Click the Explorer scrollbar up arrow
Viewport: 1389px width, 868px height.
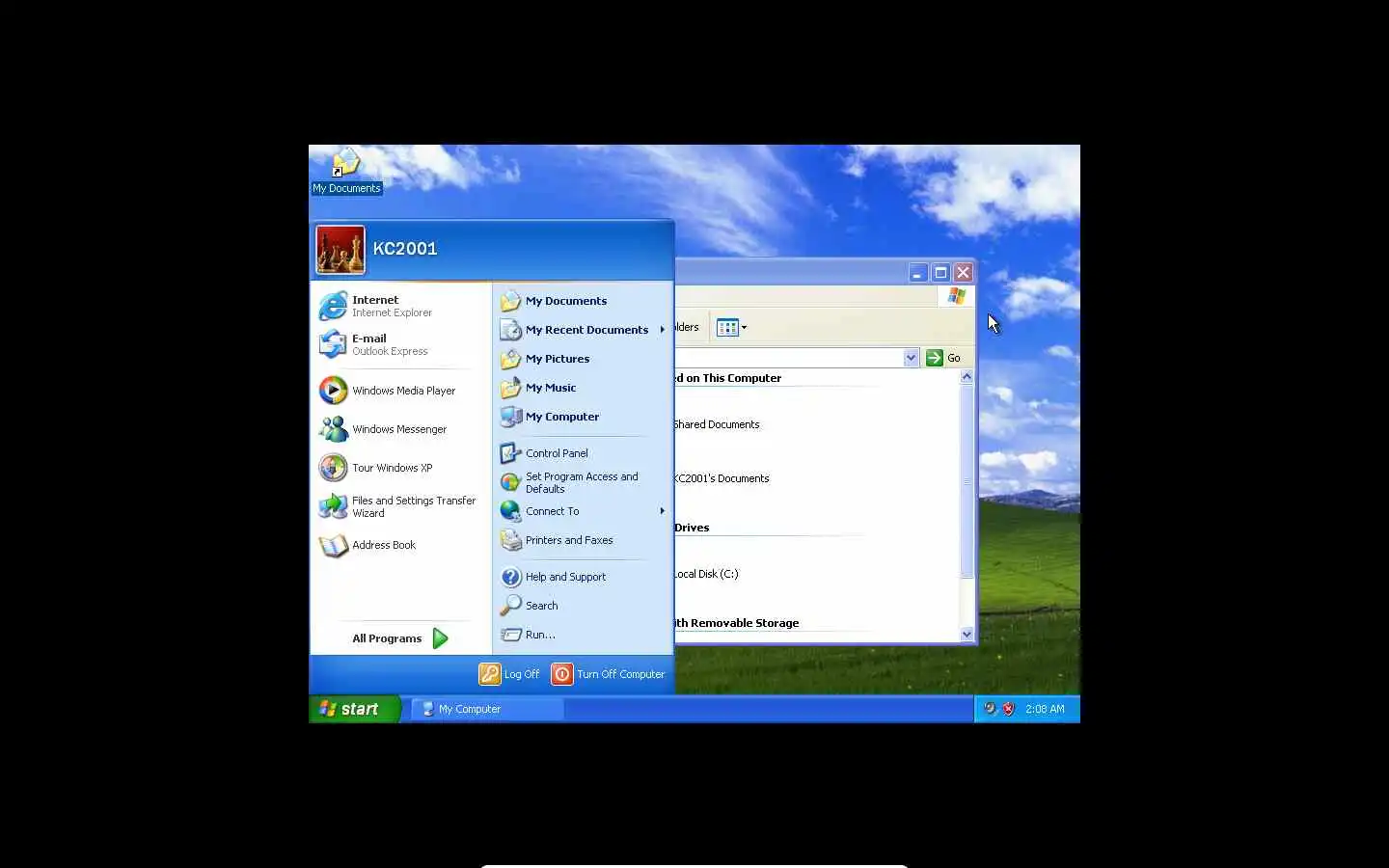pyautogui.click(x=967, y=377)
